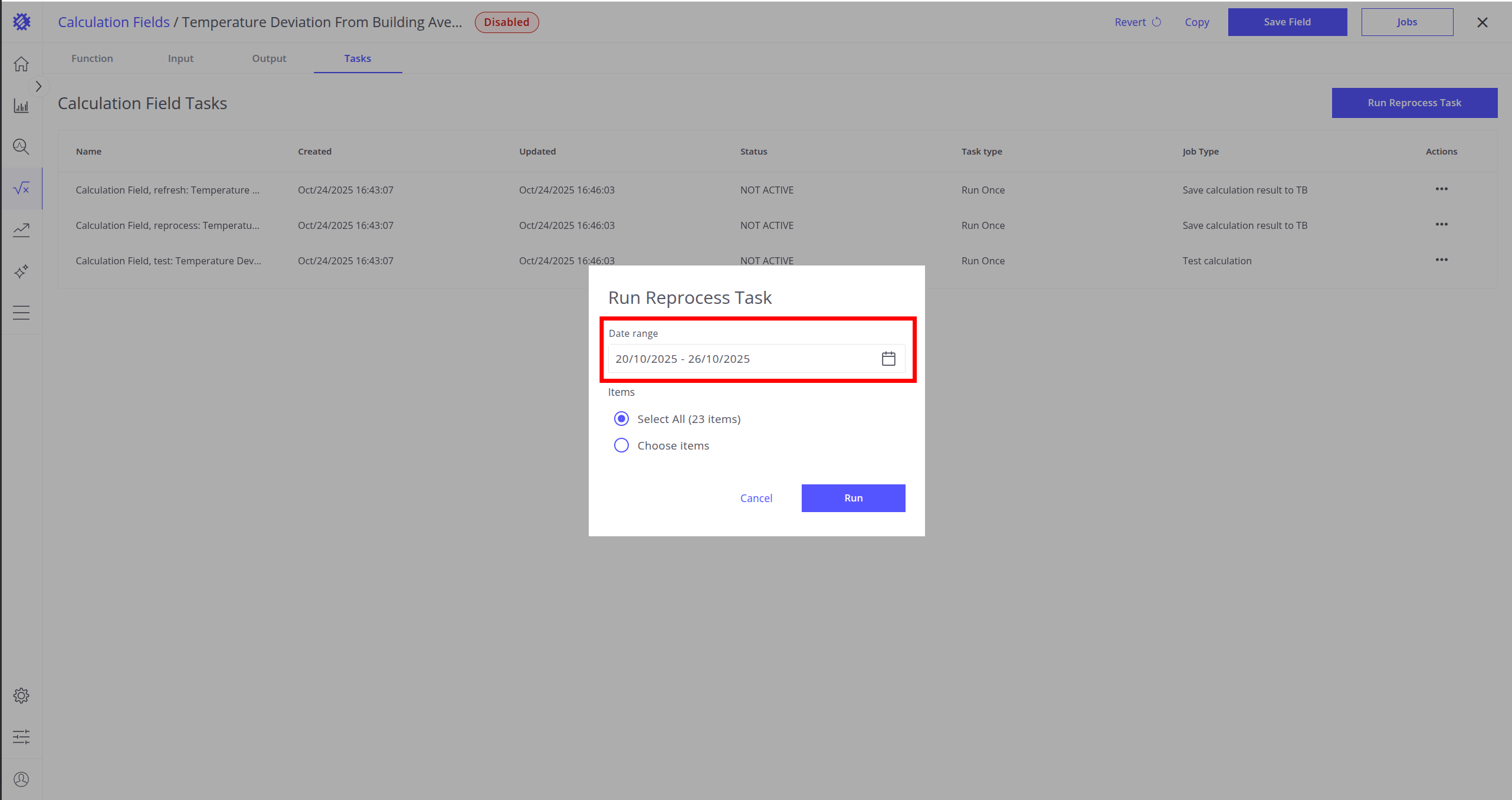Click the AI sparkle sidebar icon
The height and width of the screenshot is (800, 1512).
coord(21,271)
